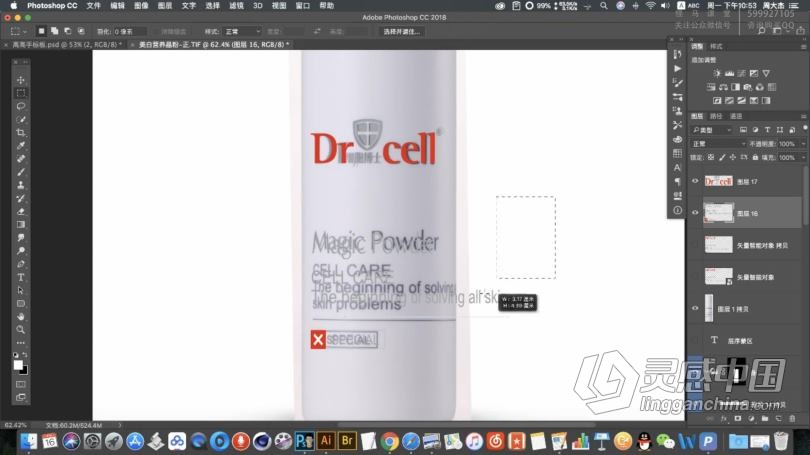
Task: Open the marquee 样式 style dropdown
Action: [x=242, y=32]
